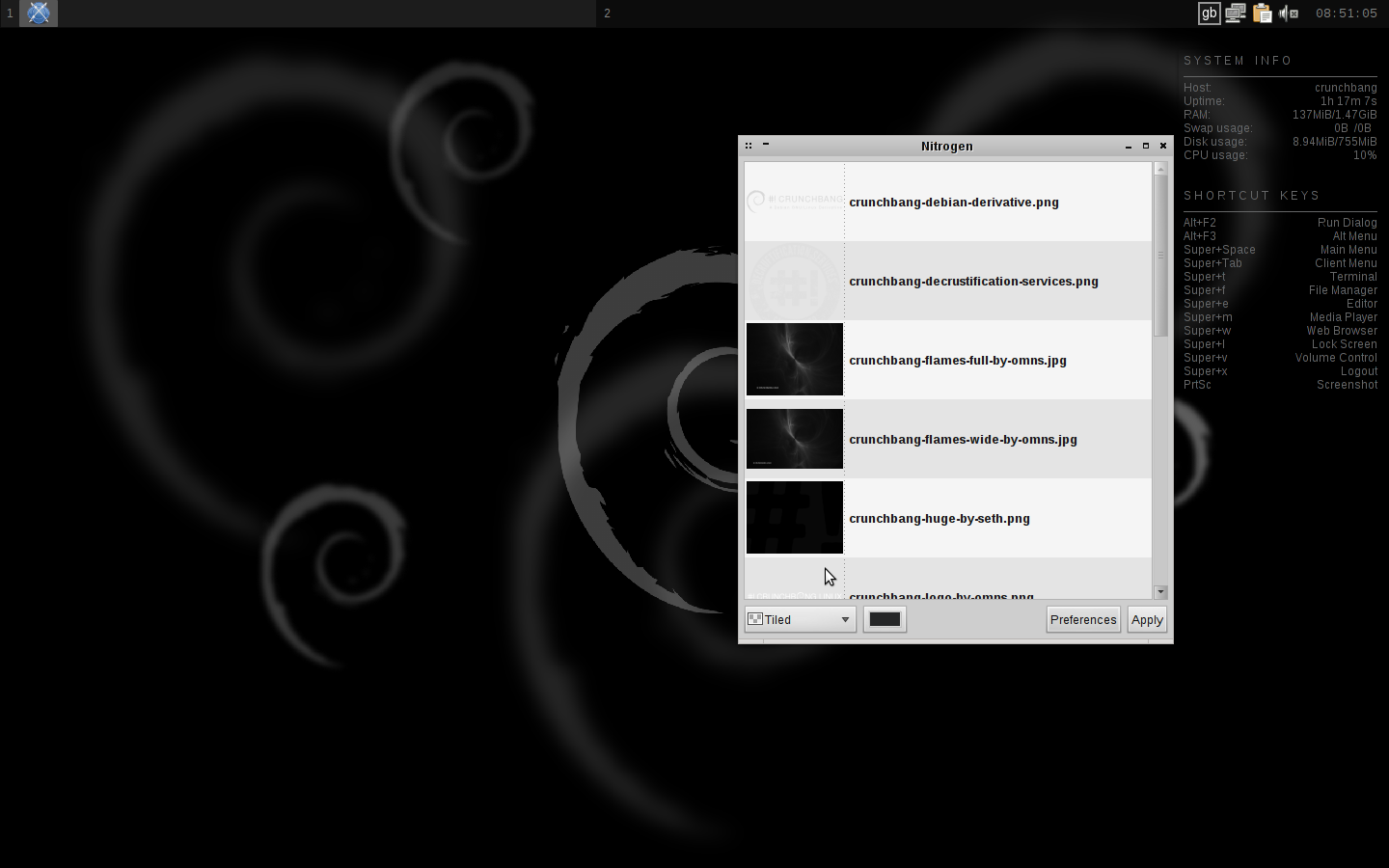
Task: Click the network computers tray icon
Action: [x=1236, y=14]
